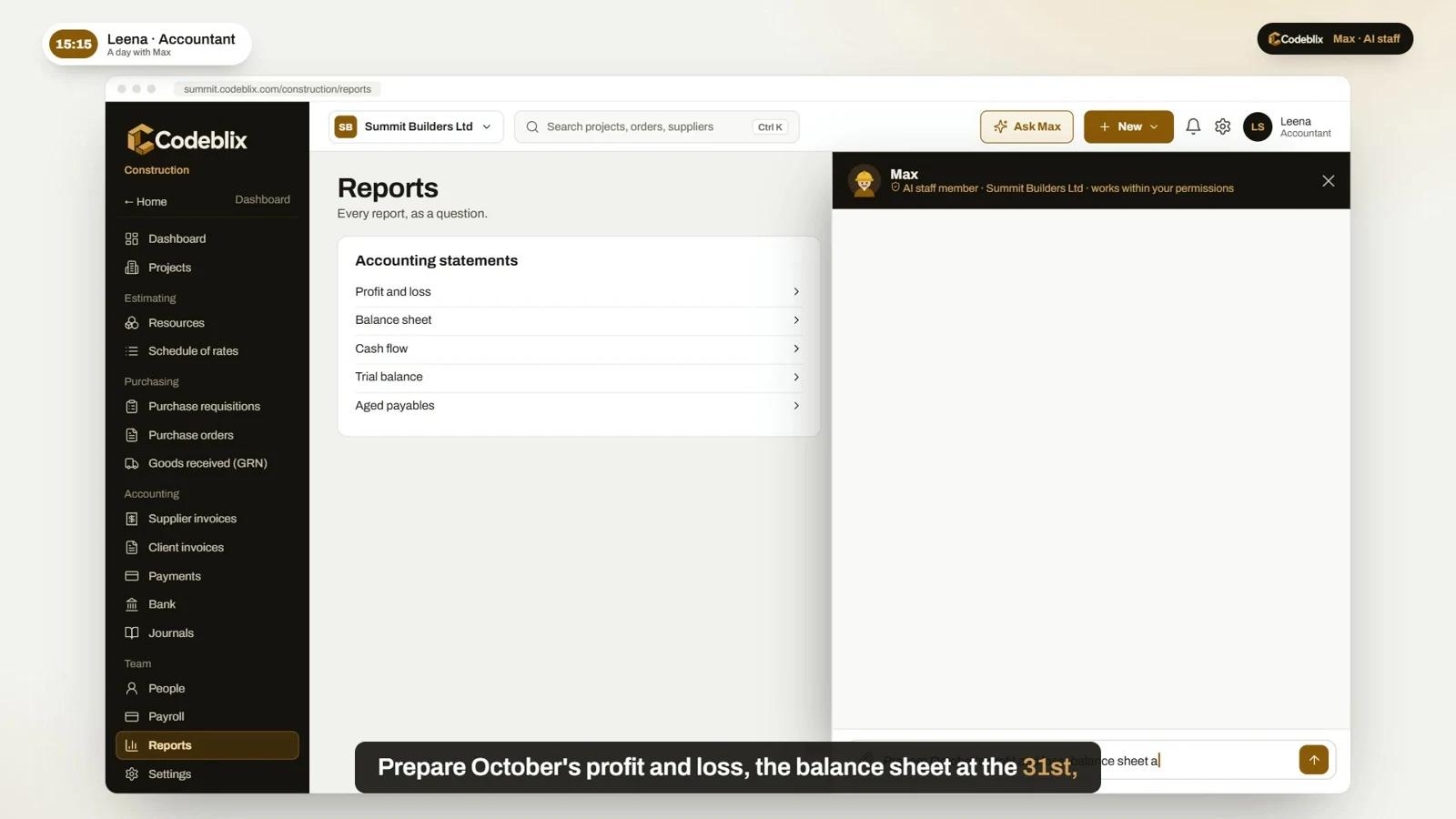This screenshot has width=1456, height=819.
Task: Expand the Aged payables report
Action: point(578,406)
